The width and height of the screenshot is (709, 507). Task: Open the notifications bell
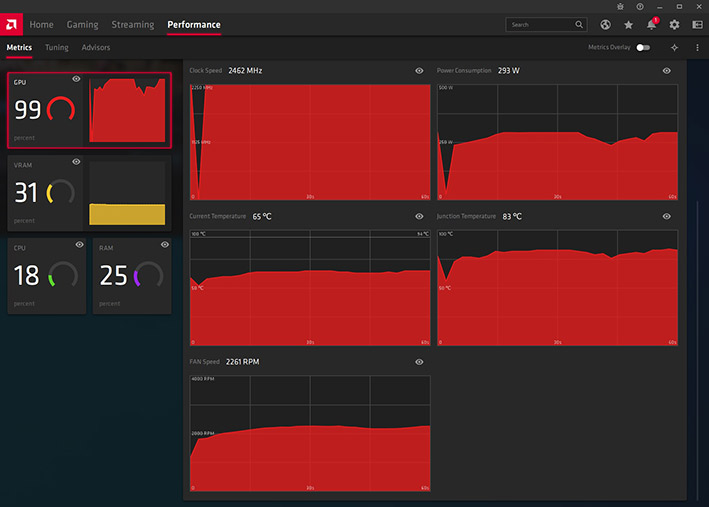(652, 24)
